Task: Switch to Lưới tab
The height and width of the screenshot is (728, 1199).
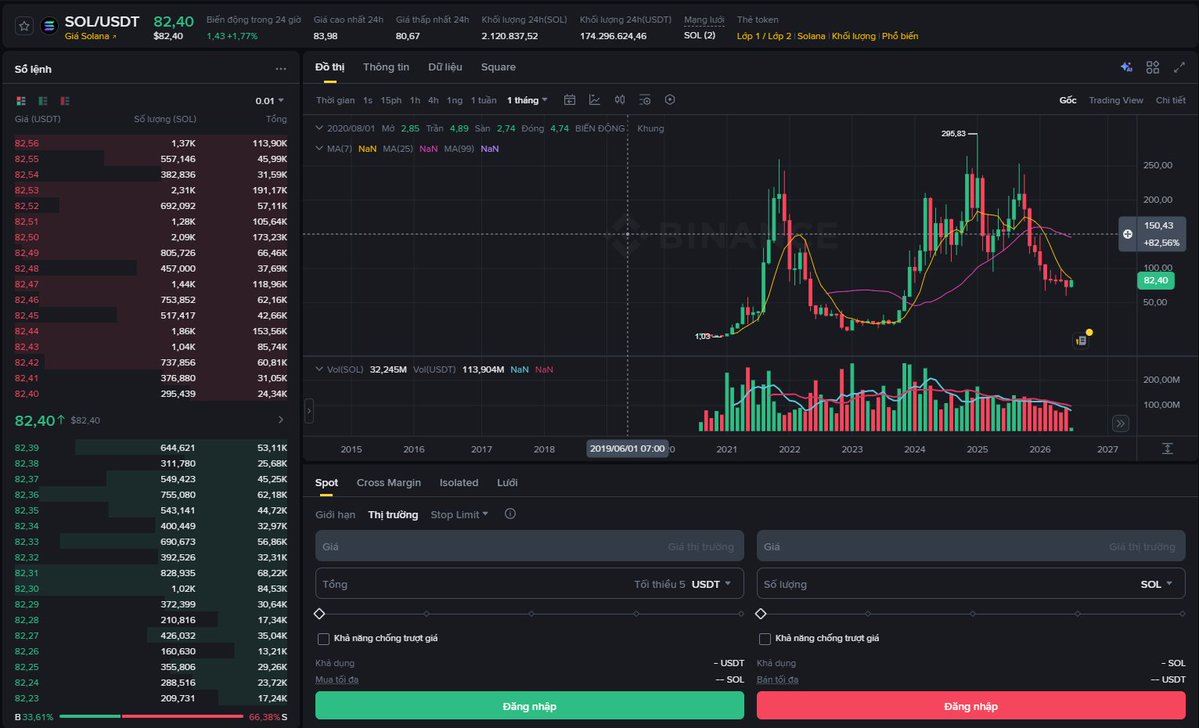Action: click(x=507, y=483)
